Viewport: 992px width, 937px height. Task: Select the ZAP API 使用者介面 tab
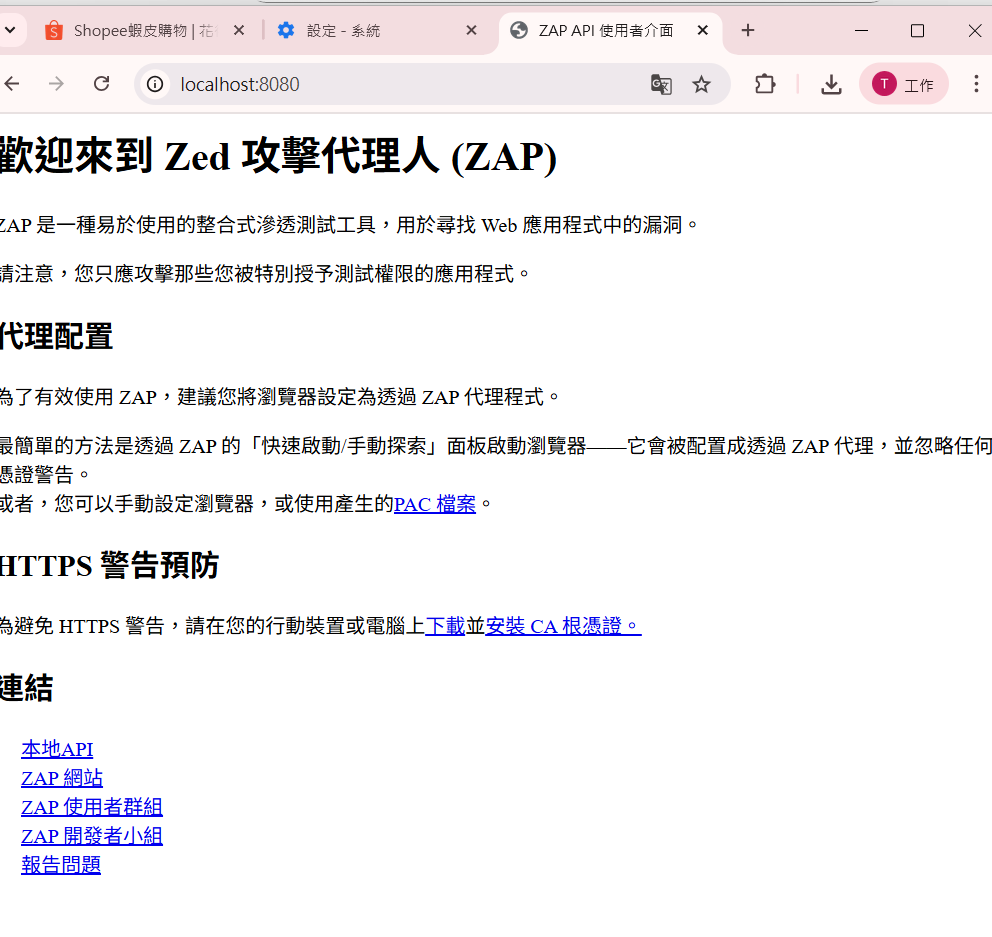[x=610, y=30]
